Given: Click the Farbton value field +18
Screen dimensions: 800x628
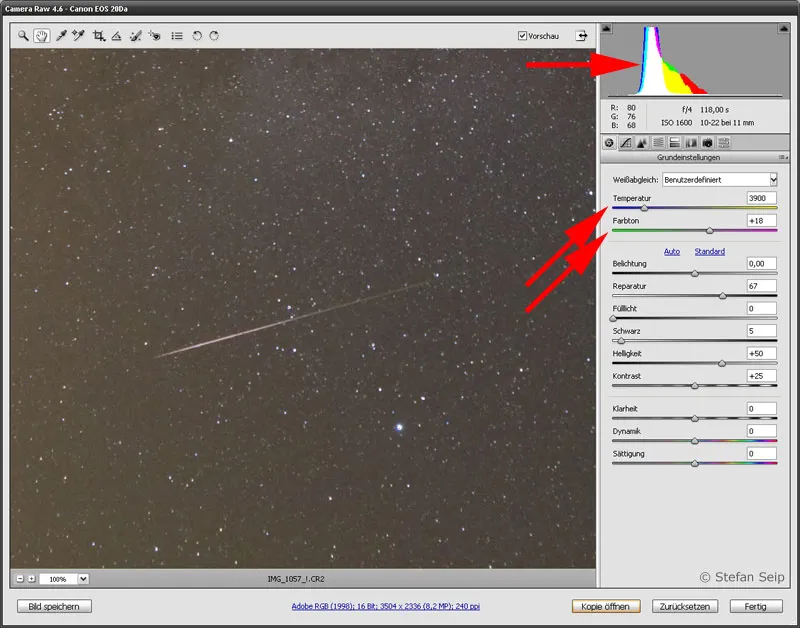Looking at the screenshot, I should pyautogui.click(x=762, y=220).
